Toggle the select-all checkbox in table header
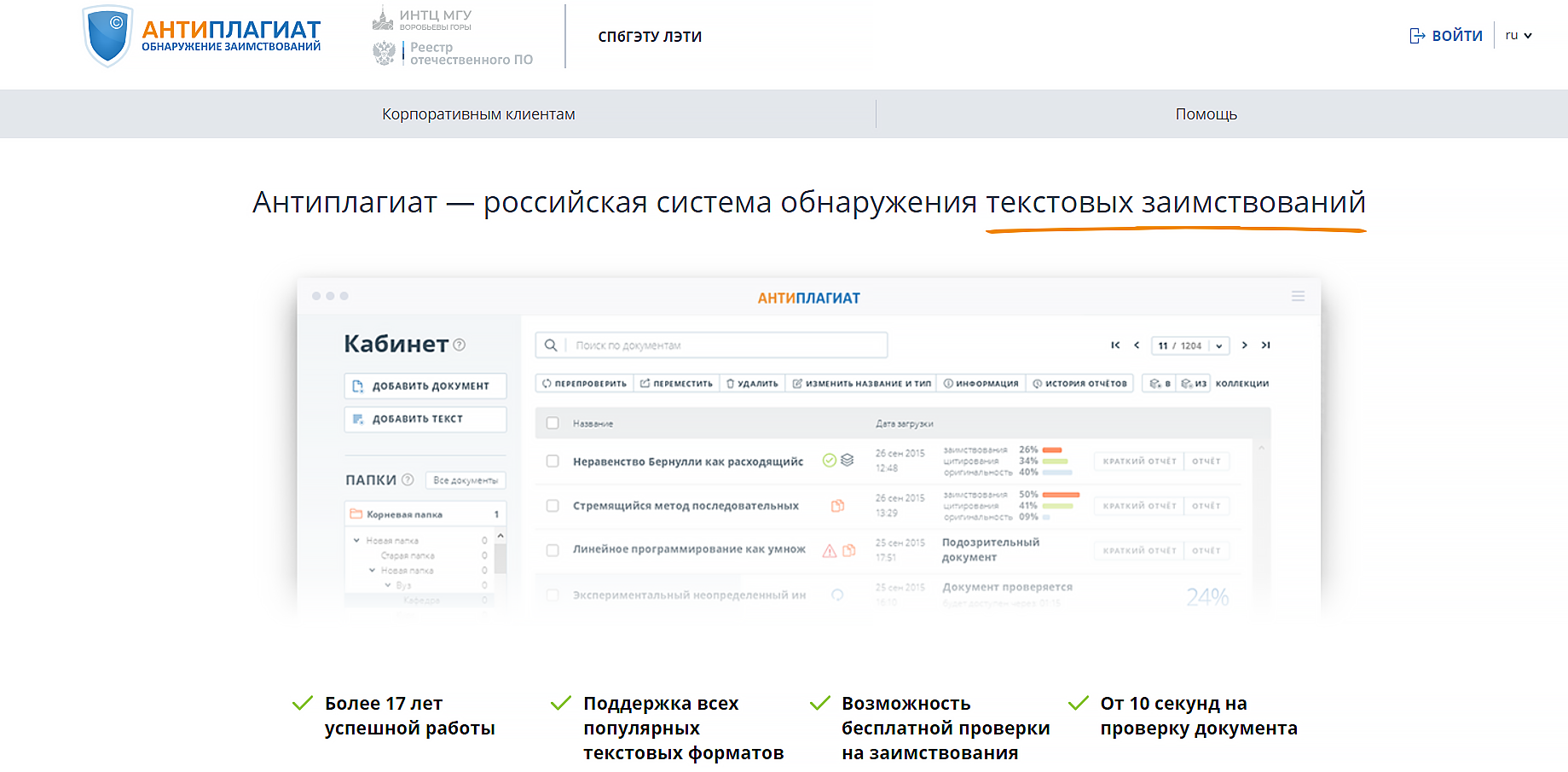The image size is (1568, 772). tap(553, 423)
